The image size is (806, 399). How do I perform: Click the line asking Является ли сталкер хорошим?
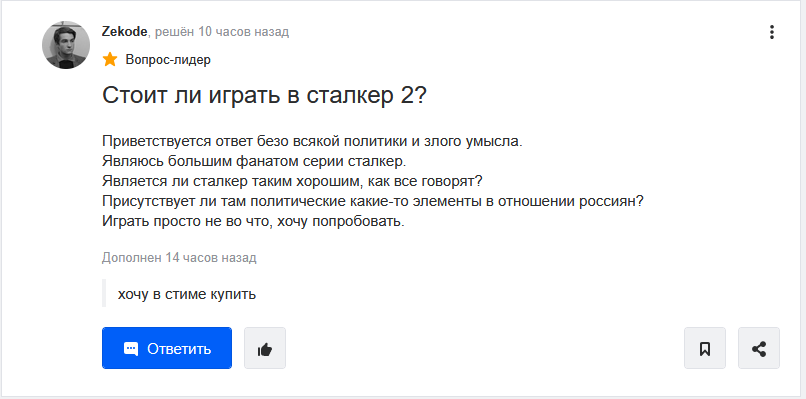tap(291, 182)
